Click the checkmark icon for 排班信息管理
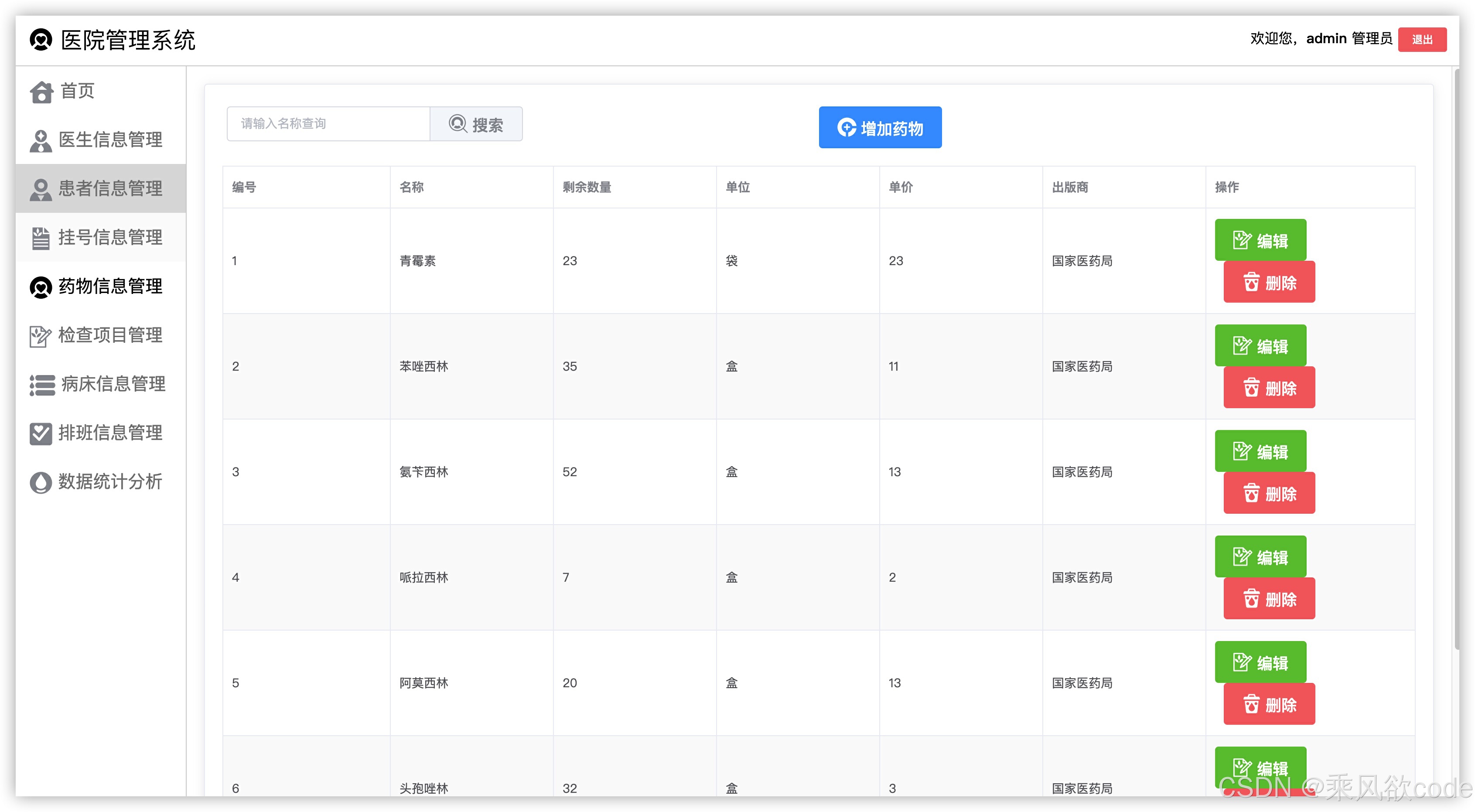This screenshot has width=1475, height=812. click(41, 433)
